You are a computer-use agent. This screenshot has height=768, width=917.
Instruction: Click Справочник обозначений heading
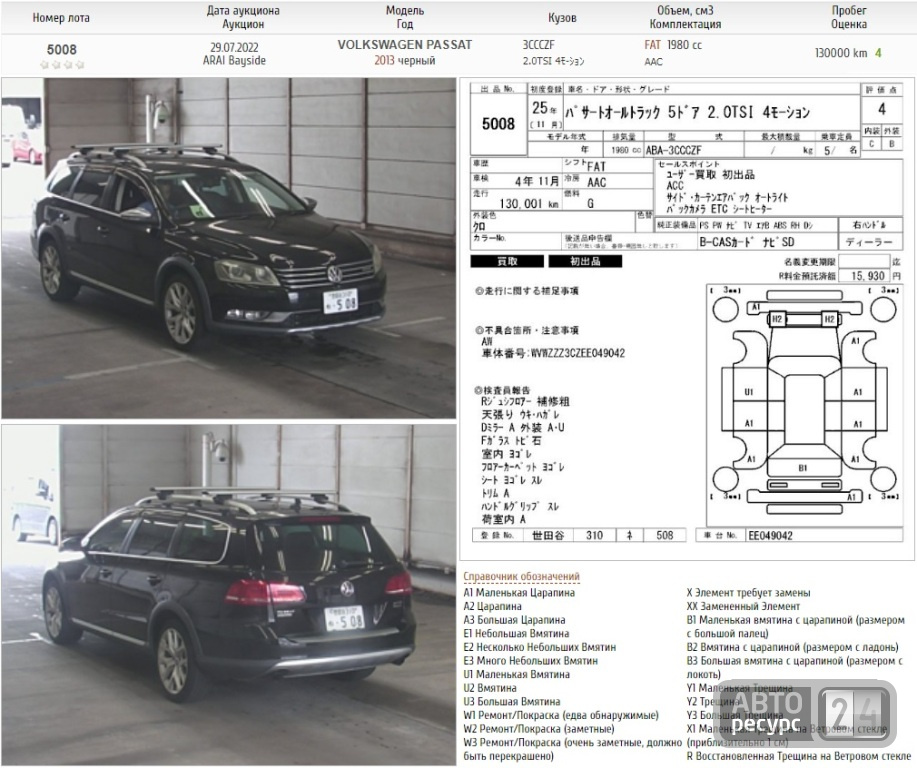pyautogui.click(x=521, y=577)
